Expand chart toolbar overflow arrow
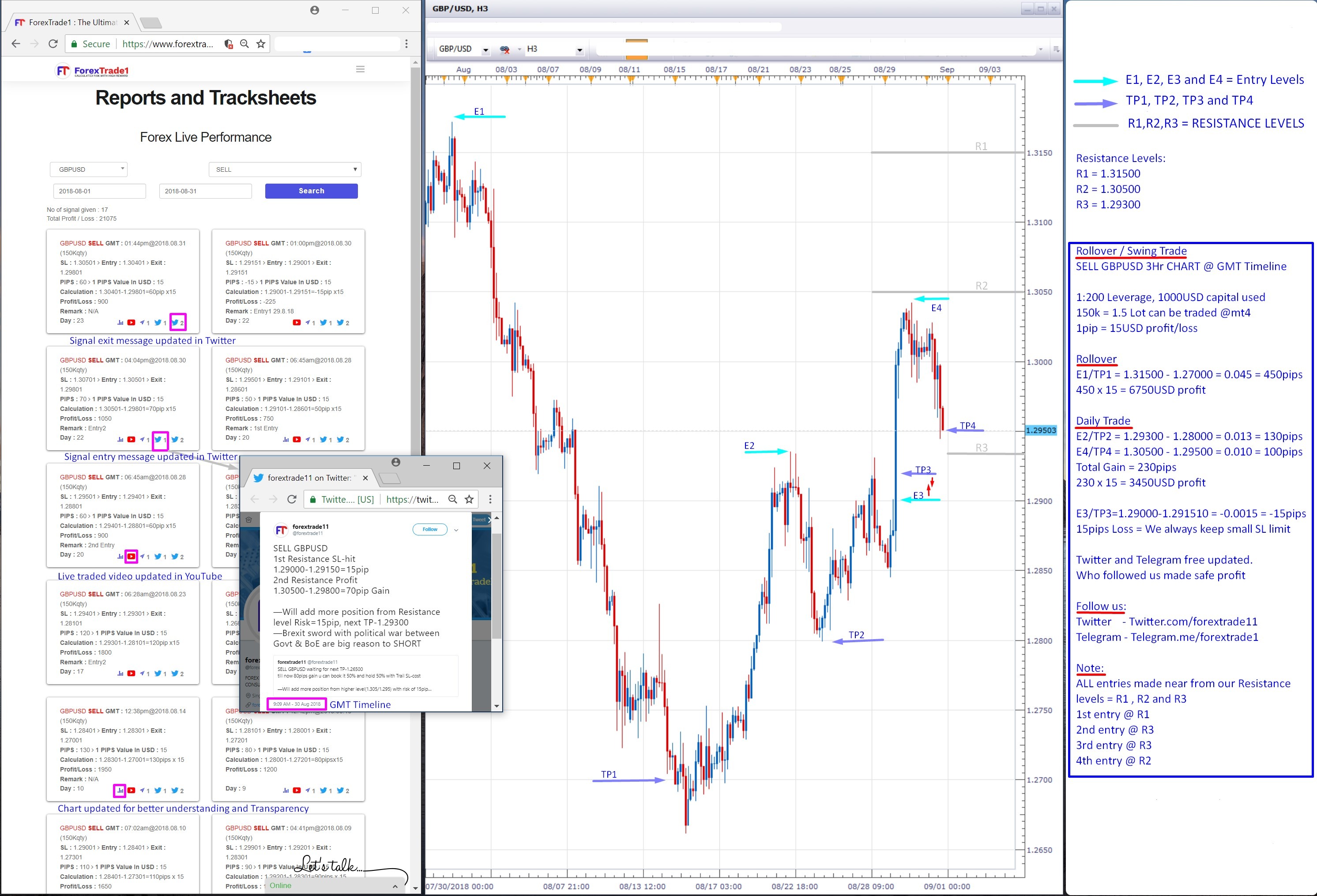1317x896 pixels. [x=1040, y=49]
